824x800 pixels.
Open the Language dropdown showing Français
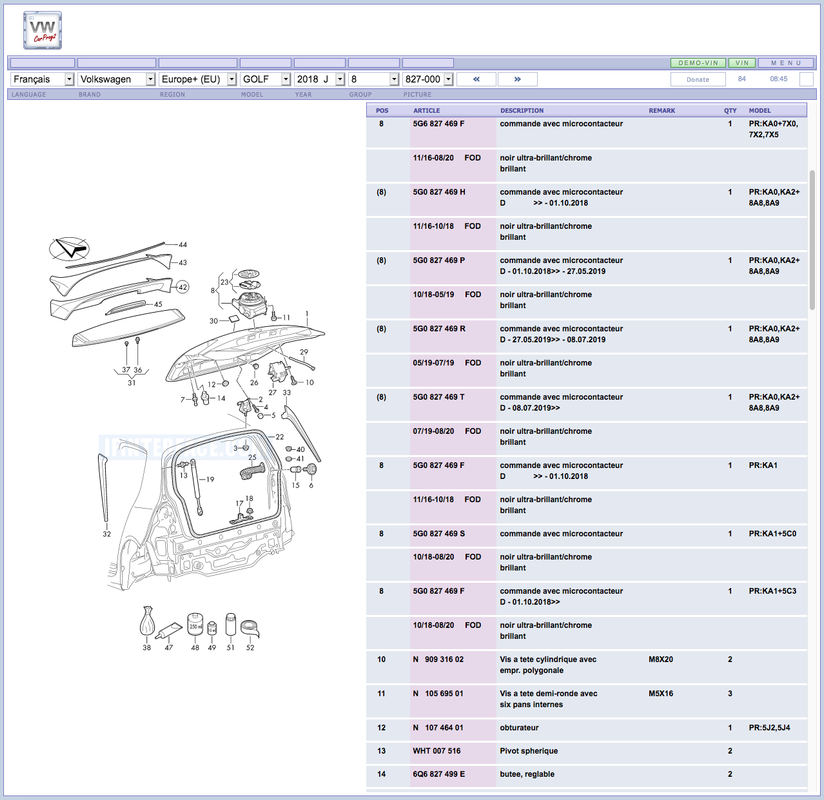[x=42, y=79]
